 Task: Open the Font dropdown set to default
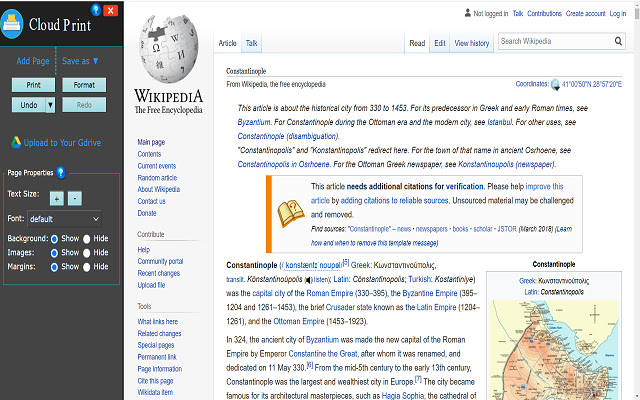(x=64, y=219)
